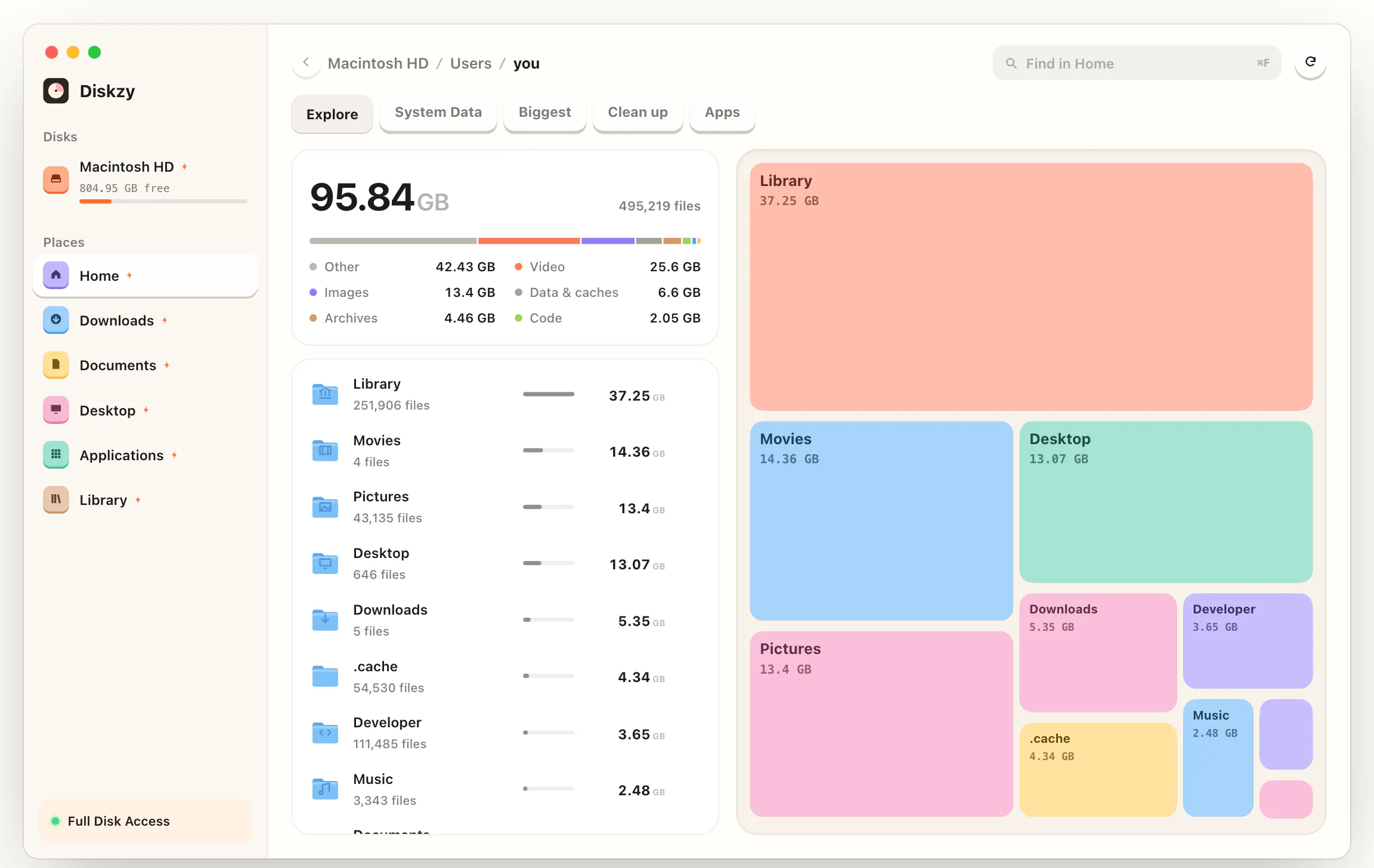Select .cache block in treemap
This screenshot has height=868, width=1374.
tap(1098, 769)
